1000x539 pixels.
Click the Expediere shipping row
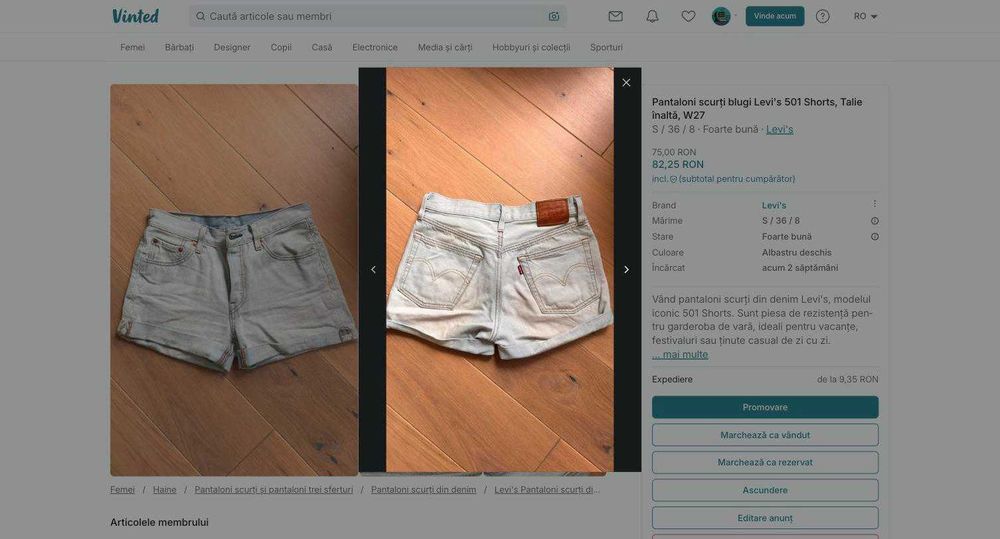tap(765, 380)
